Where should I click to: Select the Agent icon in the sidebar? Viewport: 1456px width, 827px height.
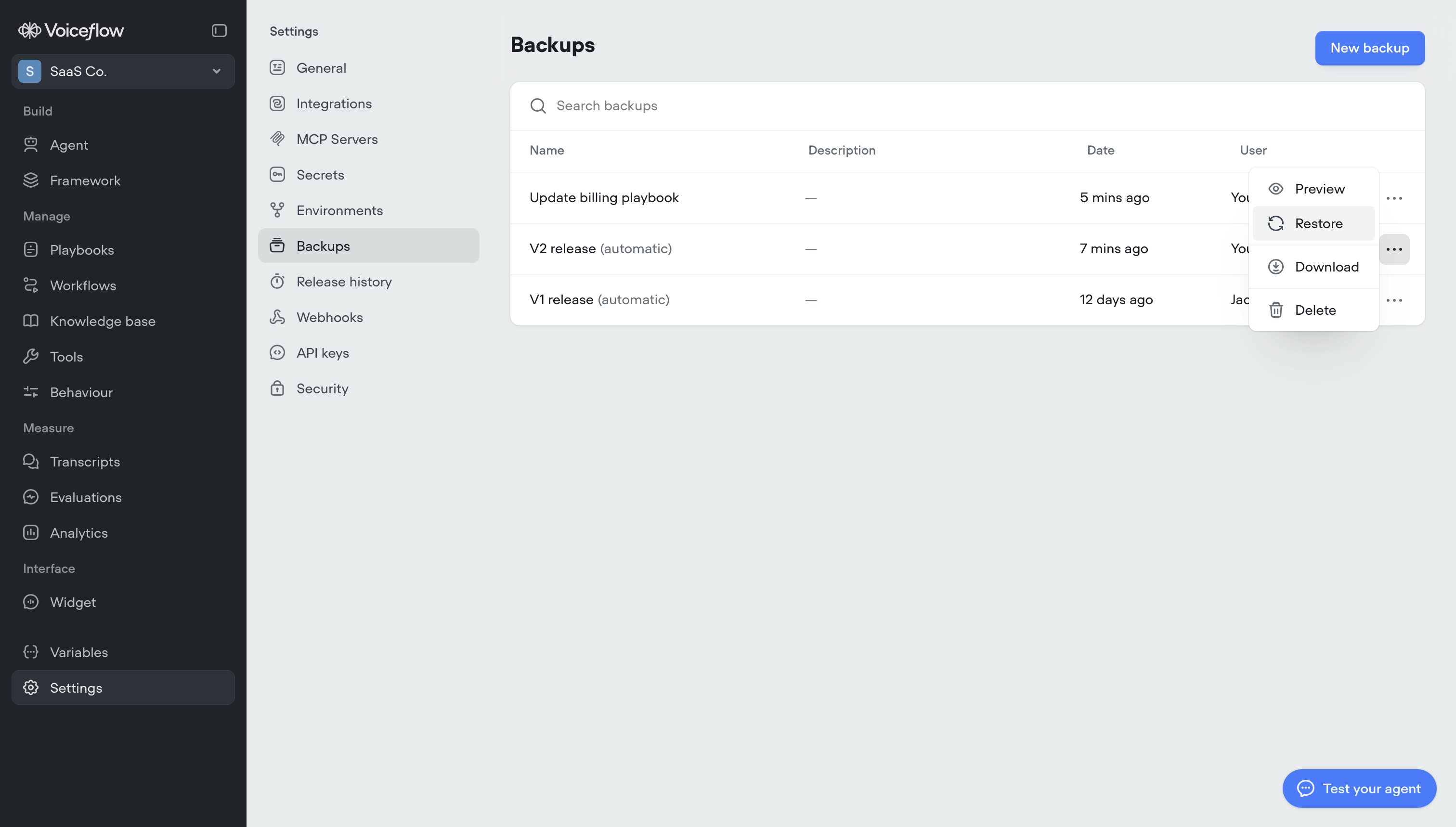[x=31, y=145]
